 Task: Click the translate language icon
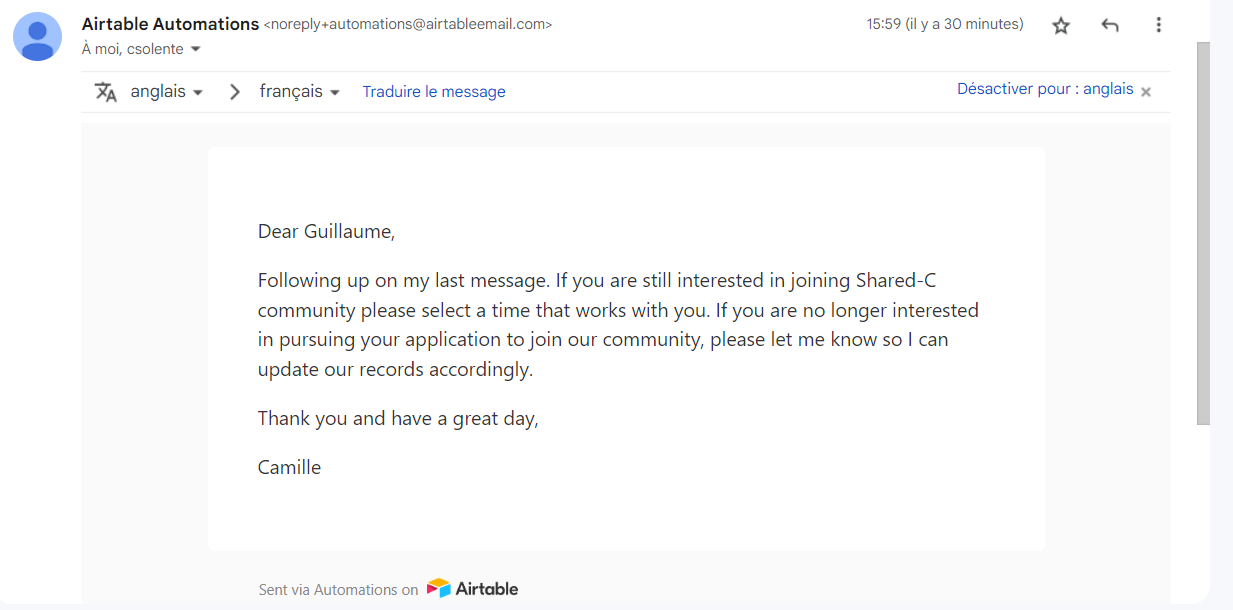coord(106,92)
